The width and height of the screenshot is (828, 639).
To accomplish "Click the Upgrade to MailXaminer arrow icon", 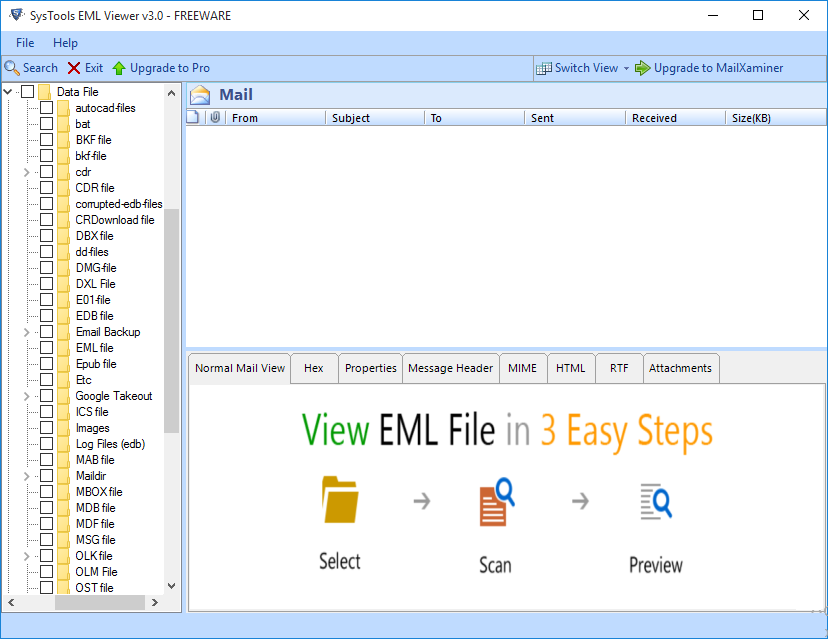I will click(642, 68).
